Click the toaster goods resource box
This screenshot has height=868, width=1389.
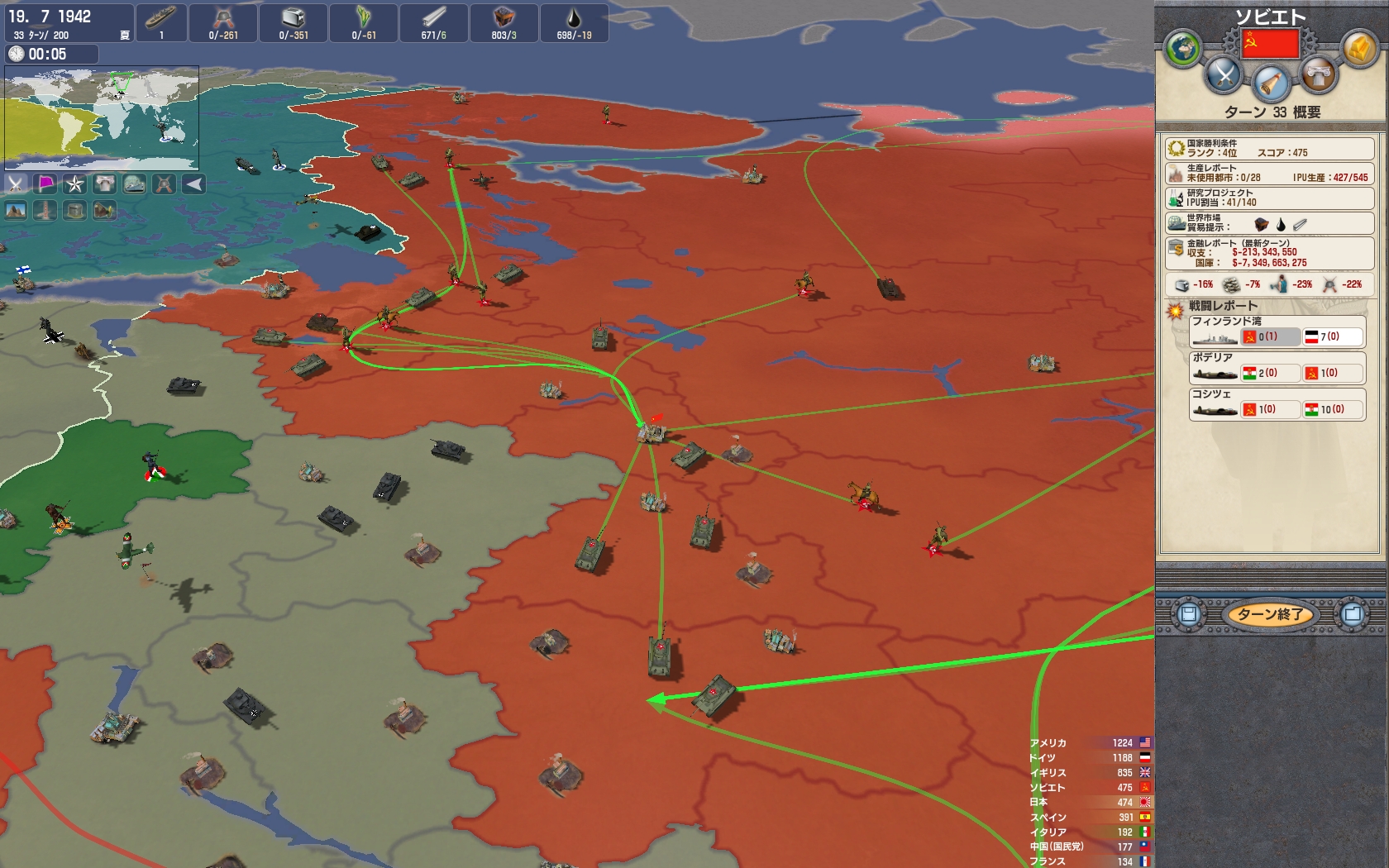(294, 22)
